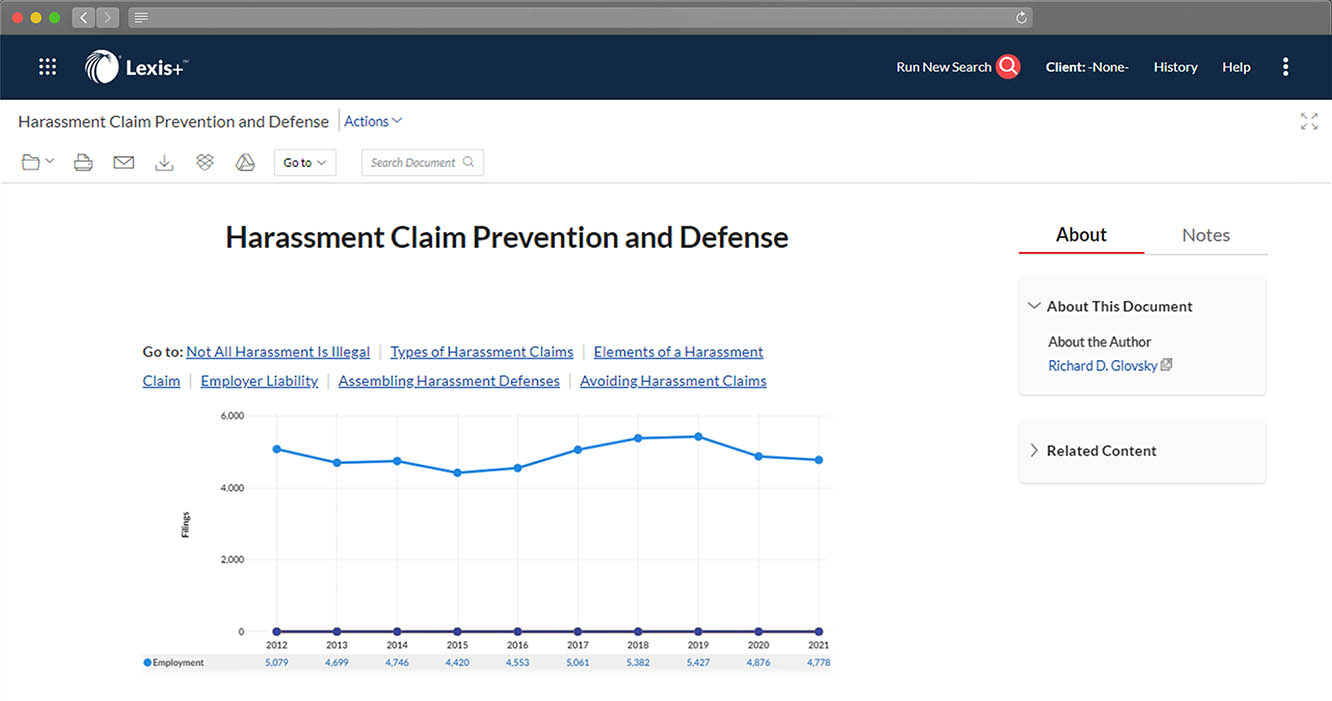
Task: Open the Go to dropdown
Action: coord(304,163)
